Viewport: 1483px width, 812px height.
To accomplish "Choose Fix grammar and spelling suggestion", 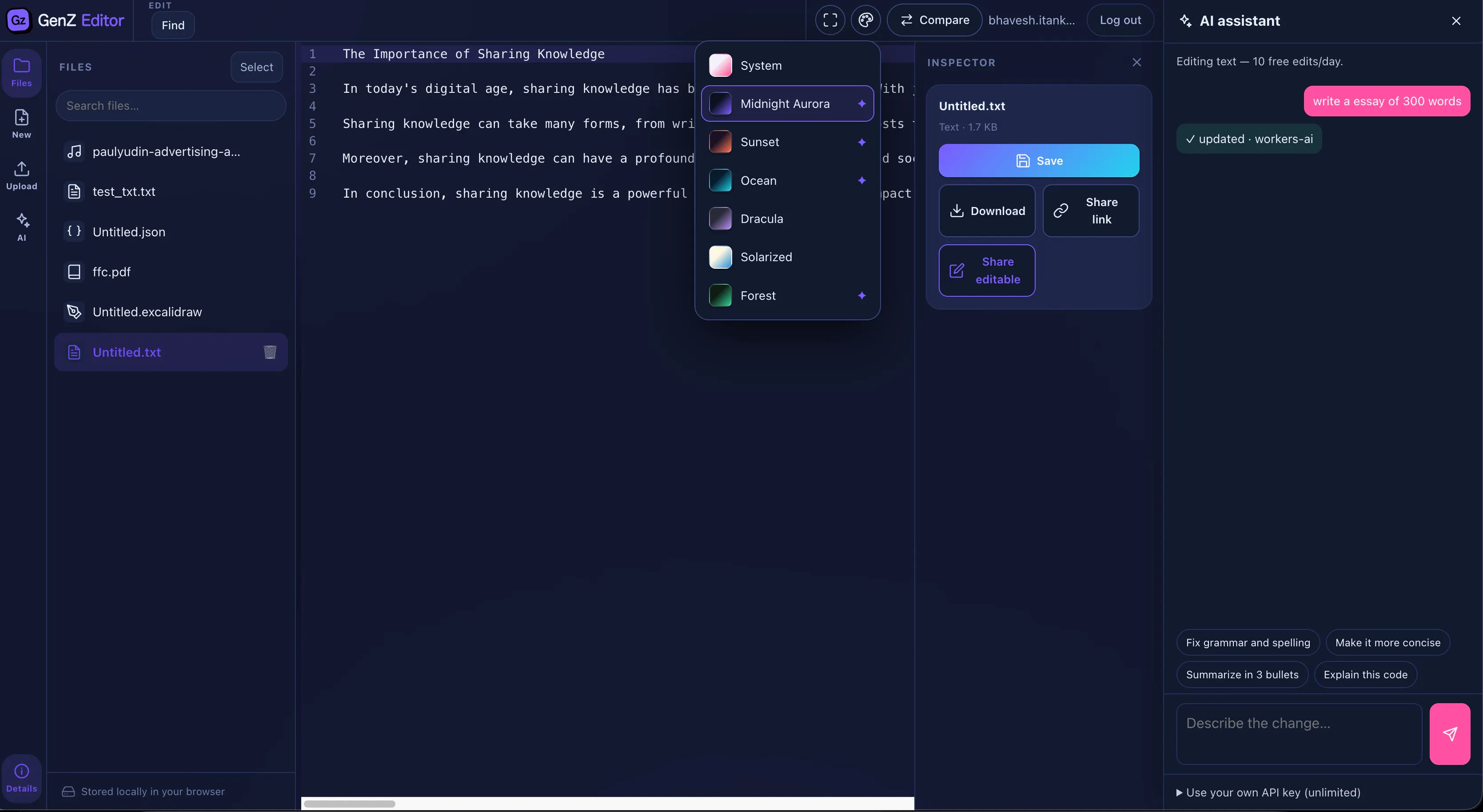I will point(1248,642).
